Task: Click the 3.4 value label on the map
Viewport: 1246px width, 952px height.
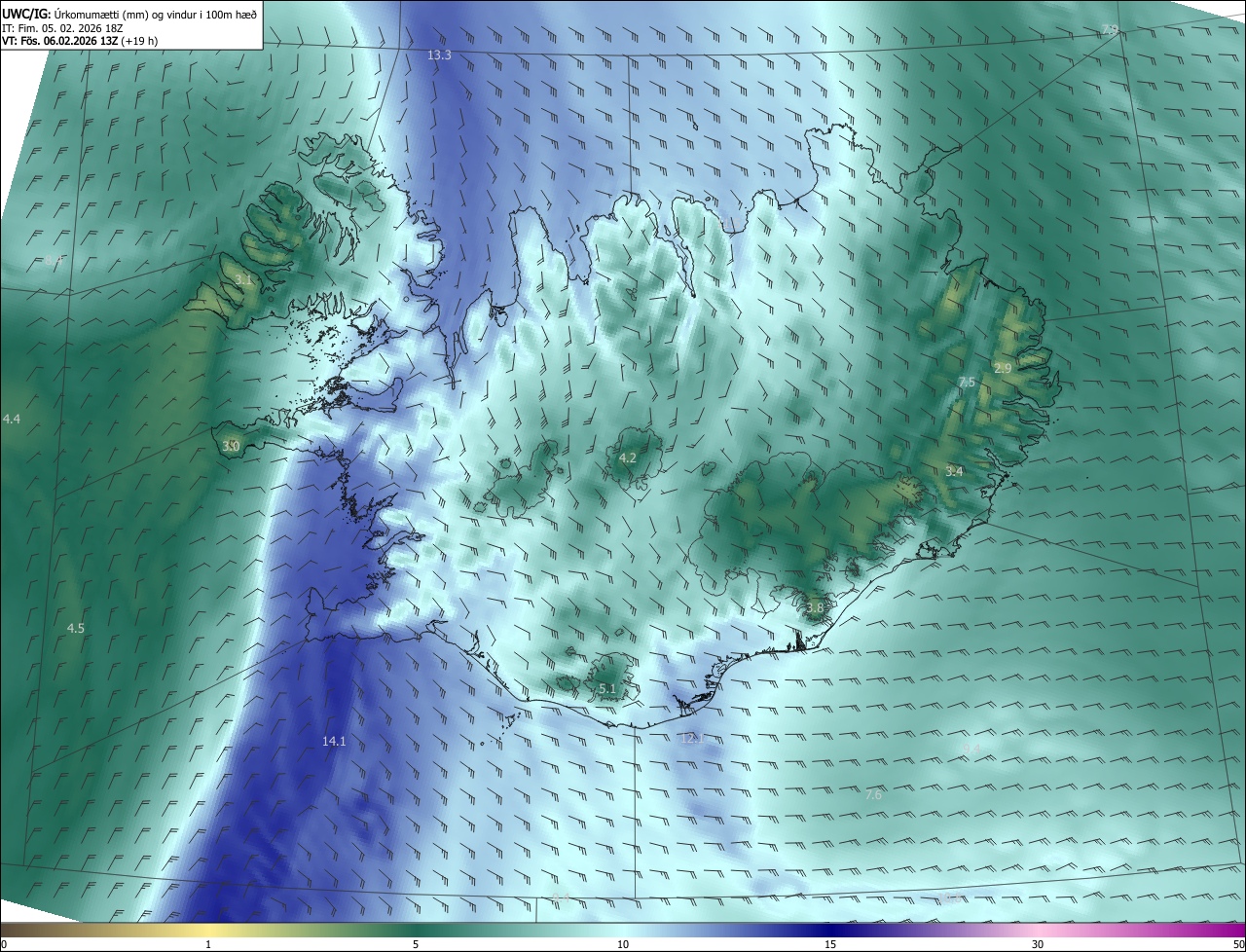Action: 954,472
